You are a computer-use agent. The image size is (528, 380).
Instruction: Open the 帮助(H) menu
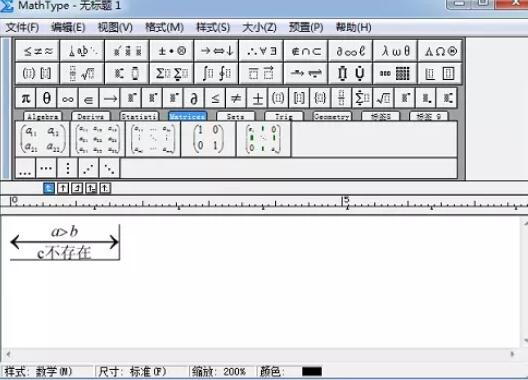click(x=354, y=27)
